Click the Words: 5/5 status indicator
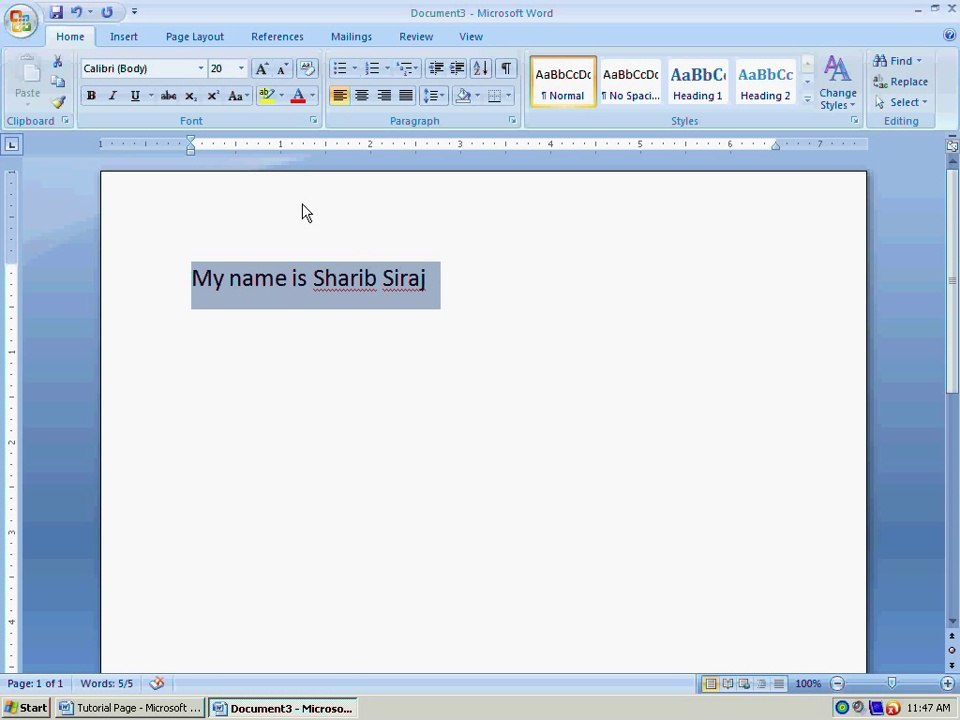Image resolution: width=960 pixels, height=720 pixels. click(x=107, y=683)
